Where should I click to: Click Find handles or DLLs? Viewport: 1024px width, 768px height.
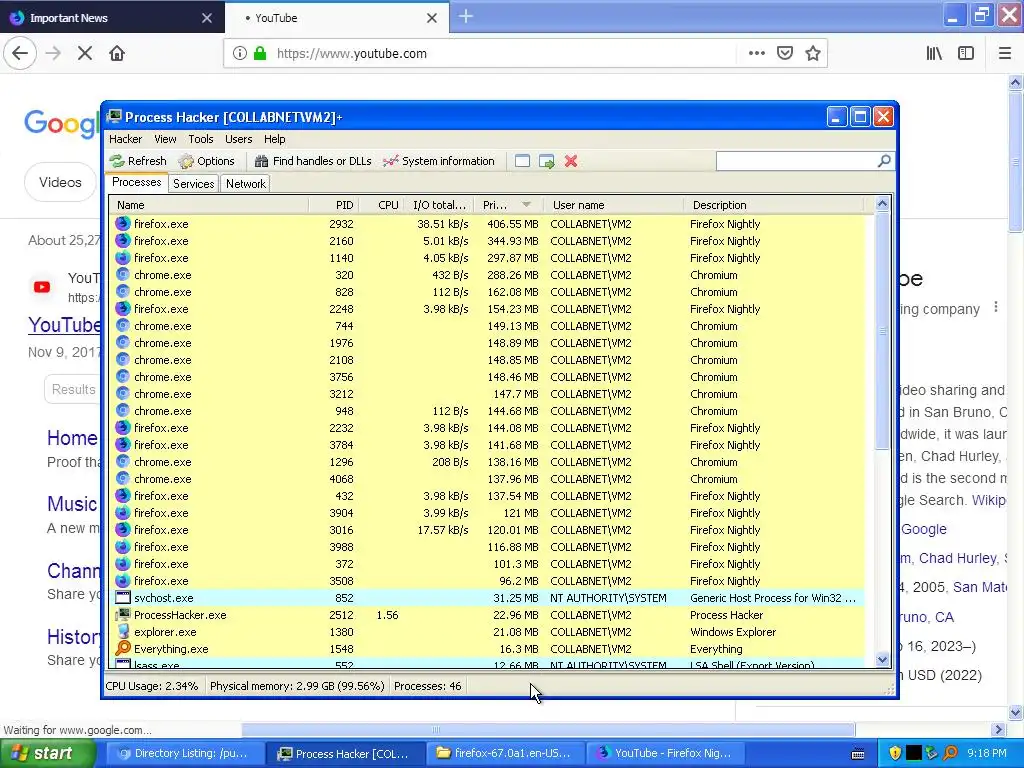coord(313,161)
